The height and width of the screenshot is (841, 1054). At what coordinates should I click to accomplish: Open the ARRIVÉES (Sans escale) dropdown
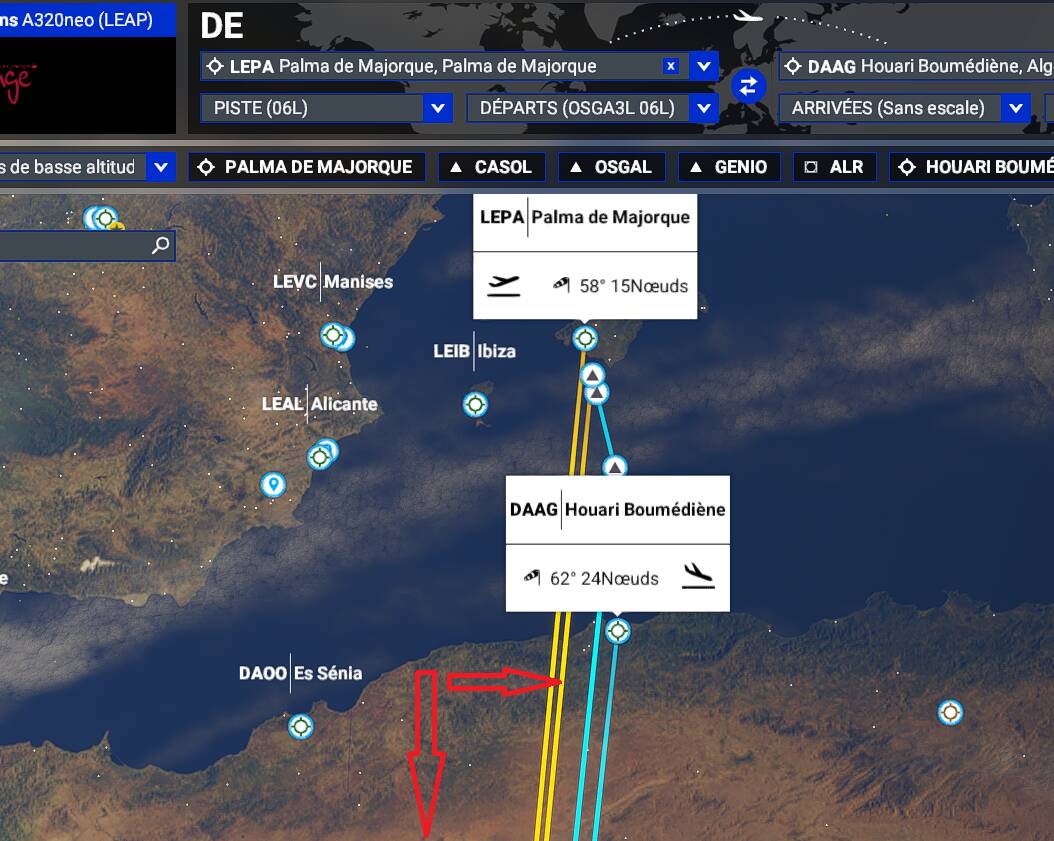pos(1016,108)
